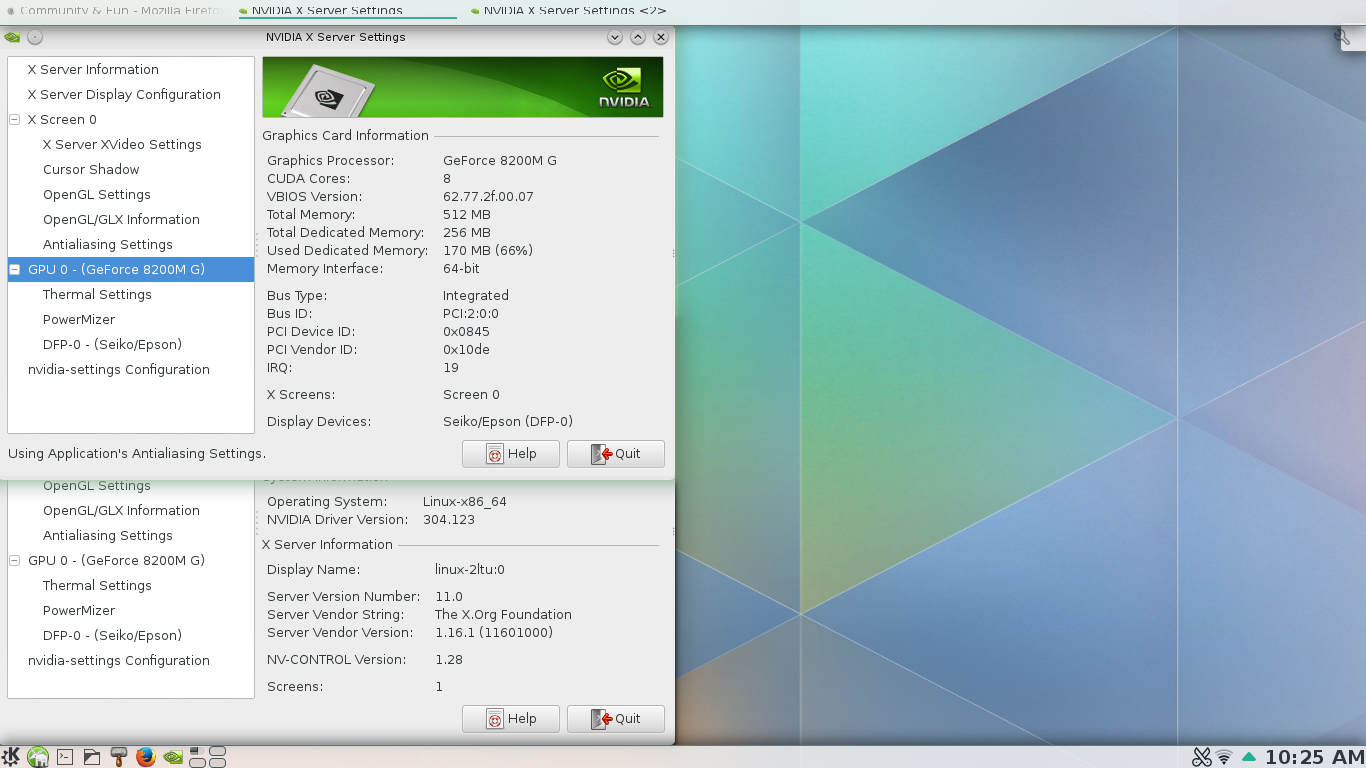The width and height of the screenshot is (1366, 768).
Task: Open the file manager panel icon
Action: 92,757
